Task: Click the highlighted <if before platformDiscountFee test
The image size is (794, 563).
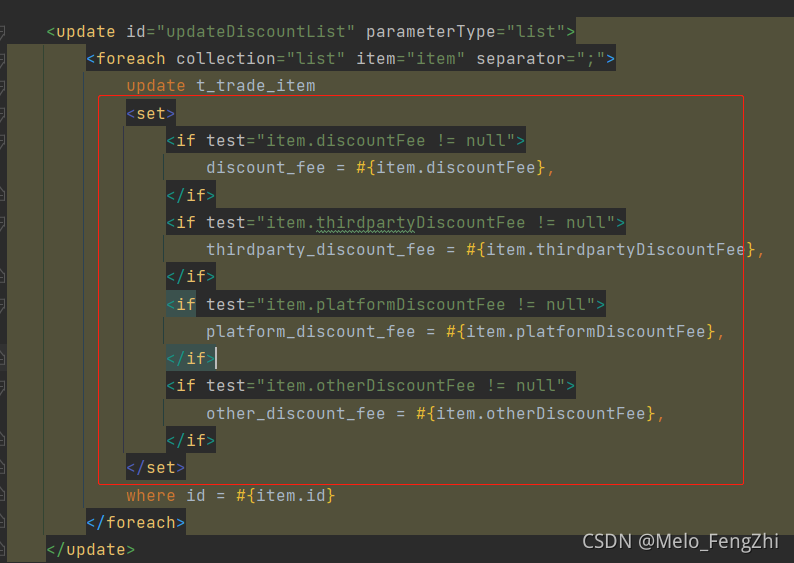Action: [x=181, y=304]
